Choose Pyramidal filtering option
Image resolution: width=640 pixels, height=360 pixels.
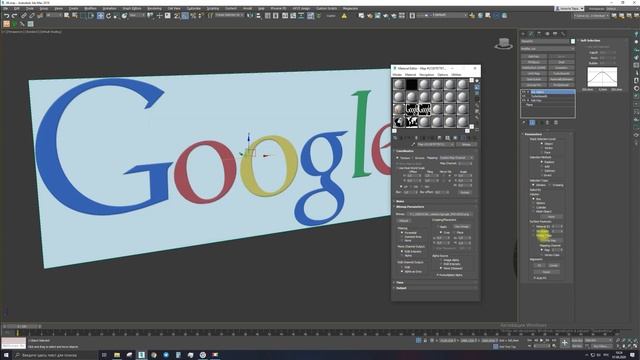[x=402, y=233]
